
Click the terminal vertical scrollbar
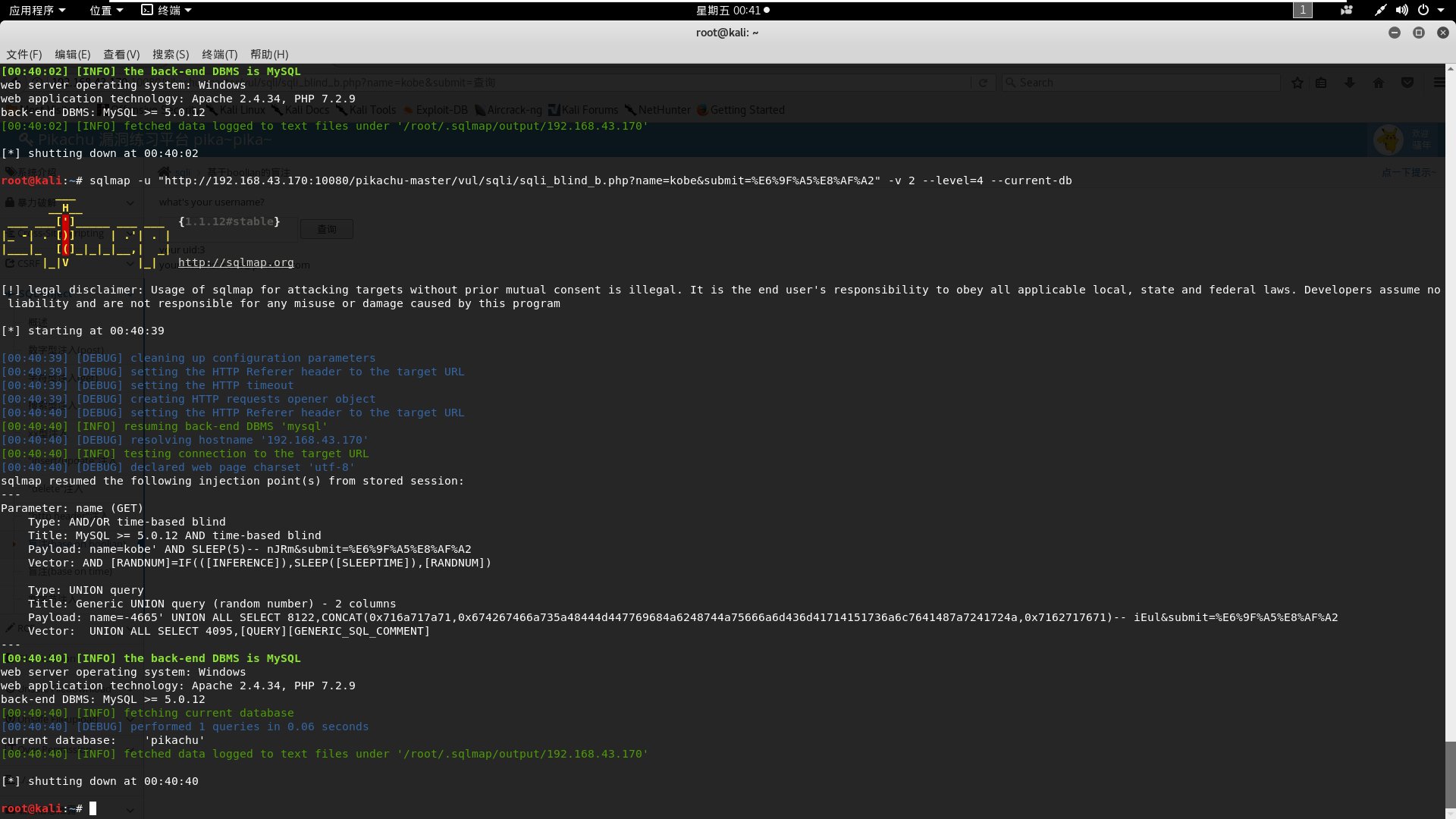point(1450,773)
